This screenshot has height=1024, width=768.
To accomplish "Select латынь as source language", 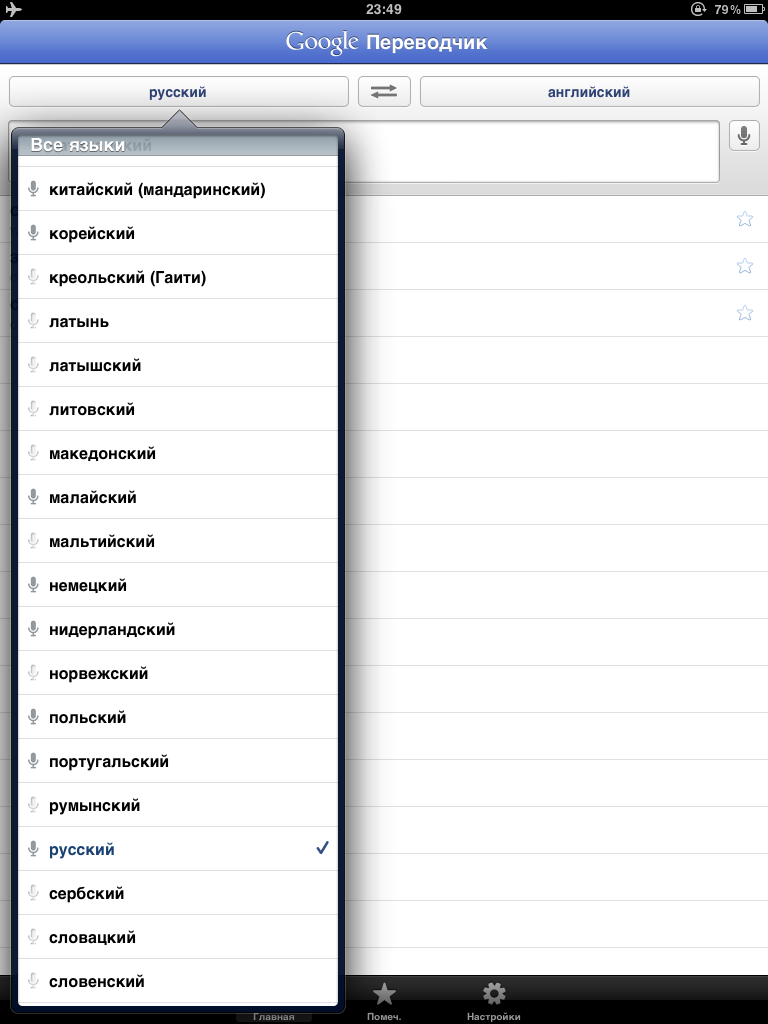I will [x=80, y=321].
